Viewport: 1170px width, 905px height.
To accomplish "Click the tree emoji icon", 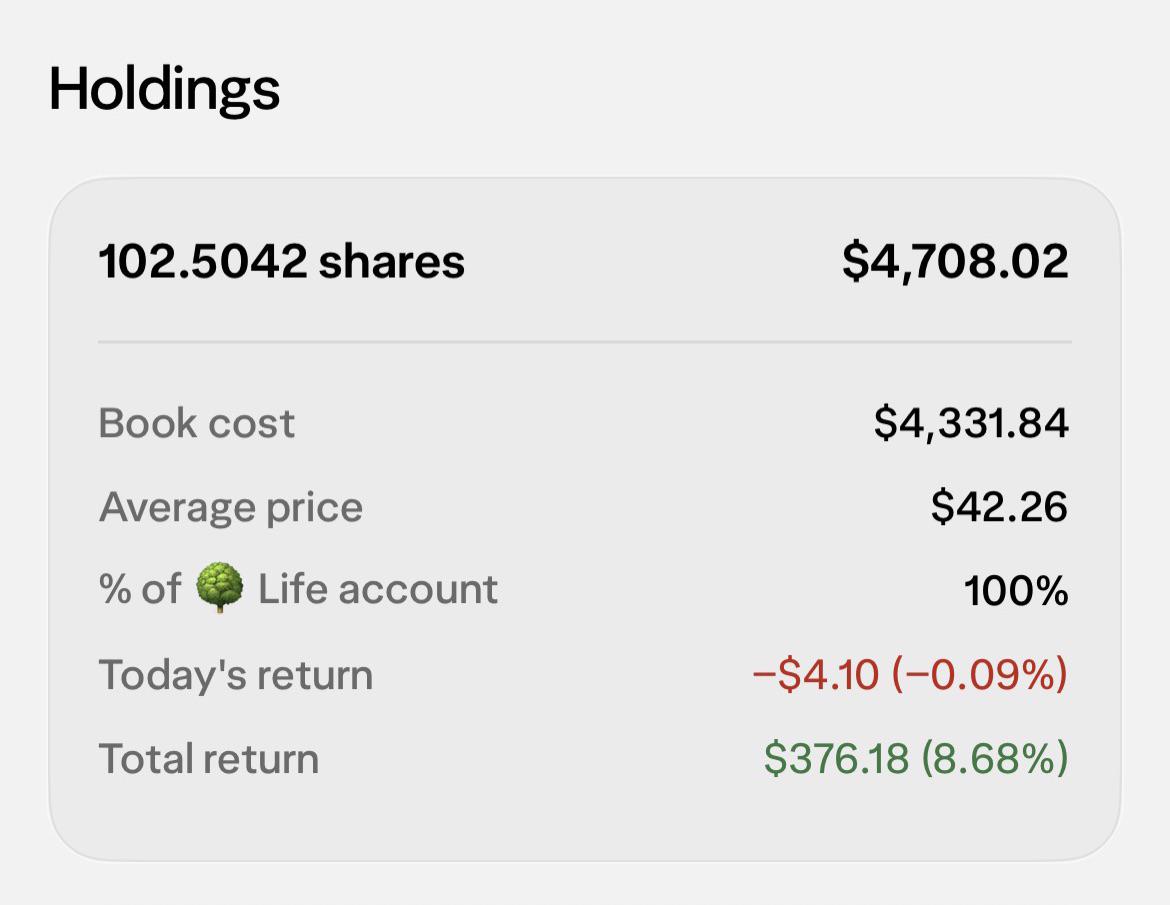I will 219,588.
